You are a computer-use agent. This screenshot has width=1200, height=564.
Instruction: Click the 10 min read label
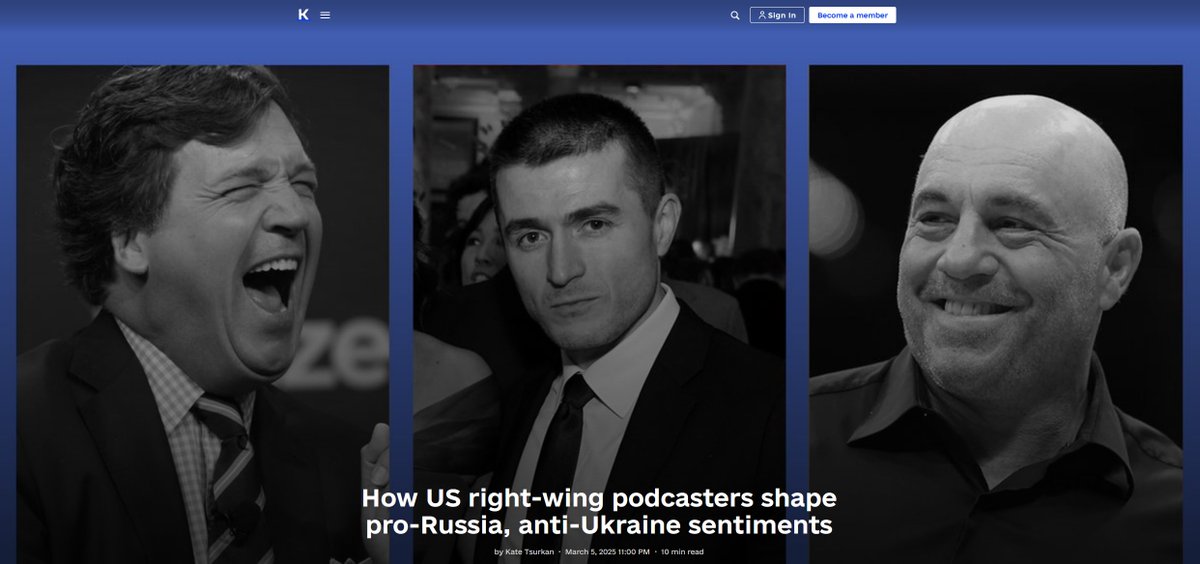(x=683, y=551)
